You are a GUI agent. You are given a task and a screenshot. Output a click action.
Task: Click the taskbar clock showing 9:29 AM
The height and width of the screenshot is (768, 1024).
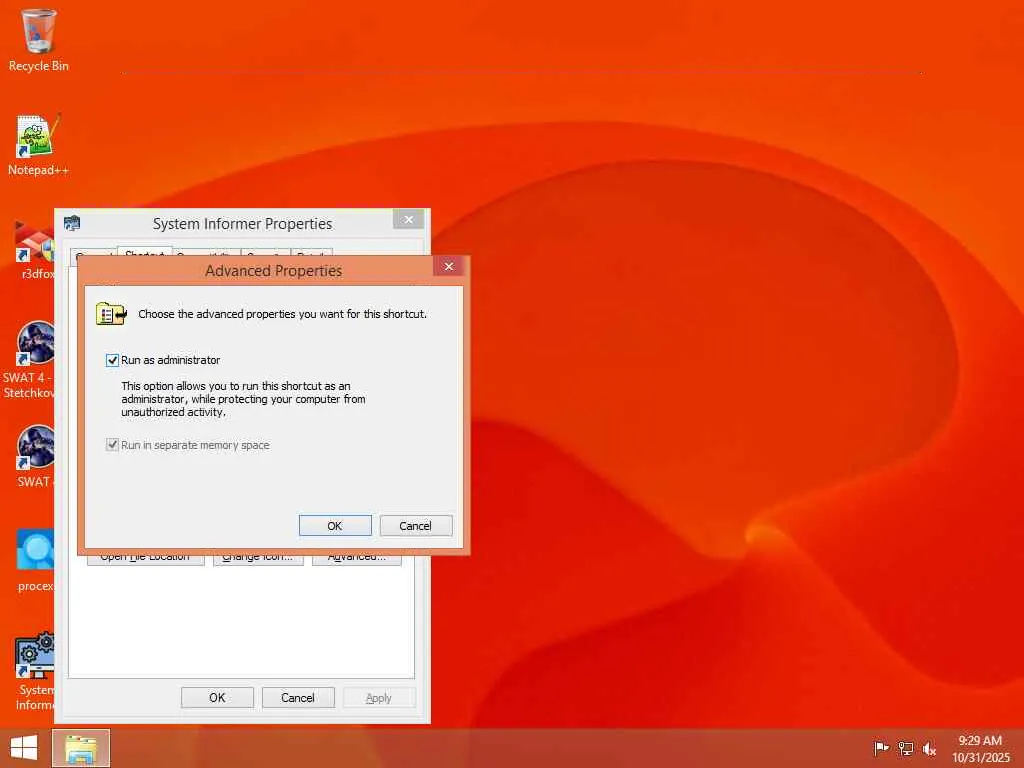(980, 748)
